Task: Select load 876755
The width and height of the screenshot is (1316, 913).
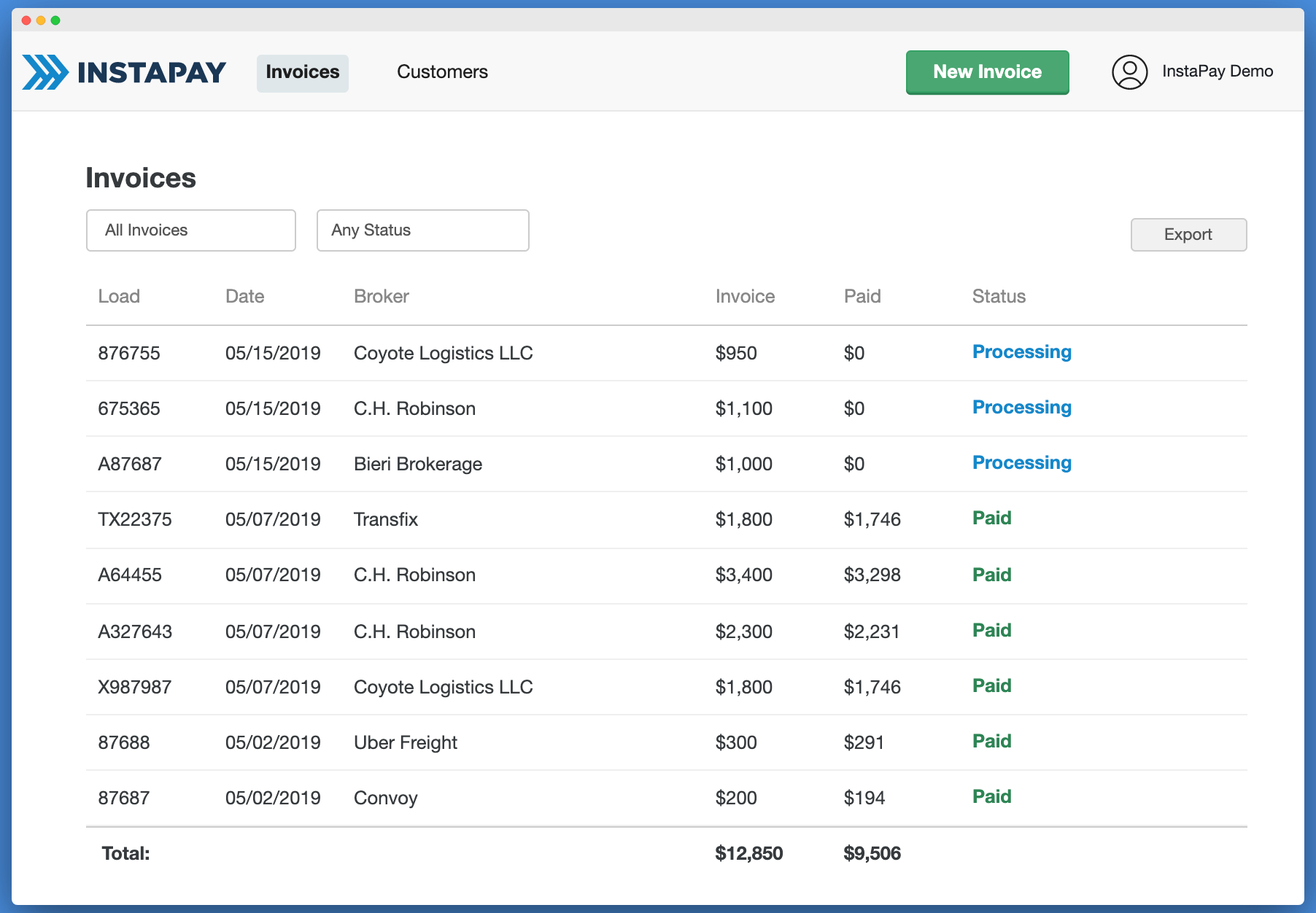Action: 129,353
